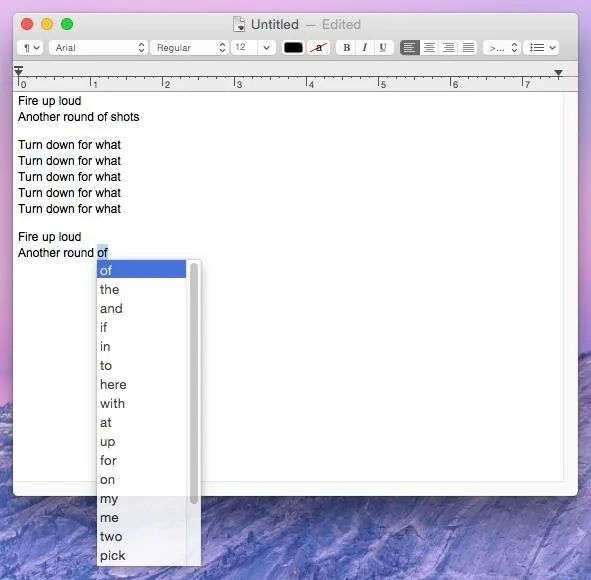Open the list bullets and numbering menu
Screen dimensions: 591x580
pyautogui.click(x=541, y=48)
